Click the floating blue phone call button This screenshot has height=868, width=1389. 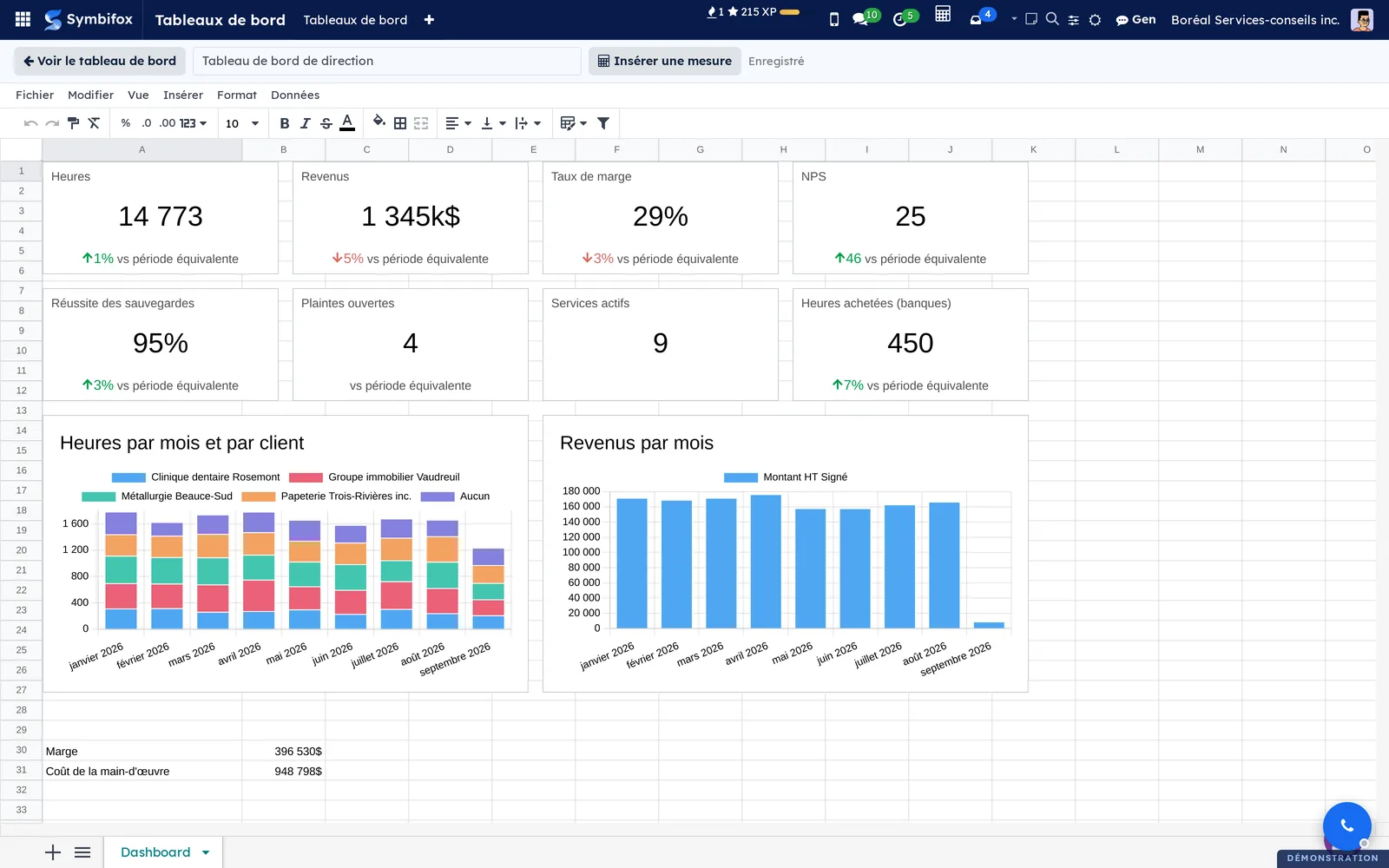pyautogui.click(x=1346, y=825)
